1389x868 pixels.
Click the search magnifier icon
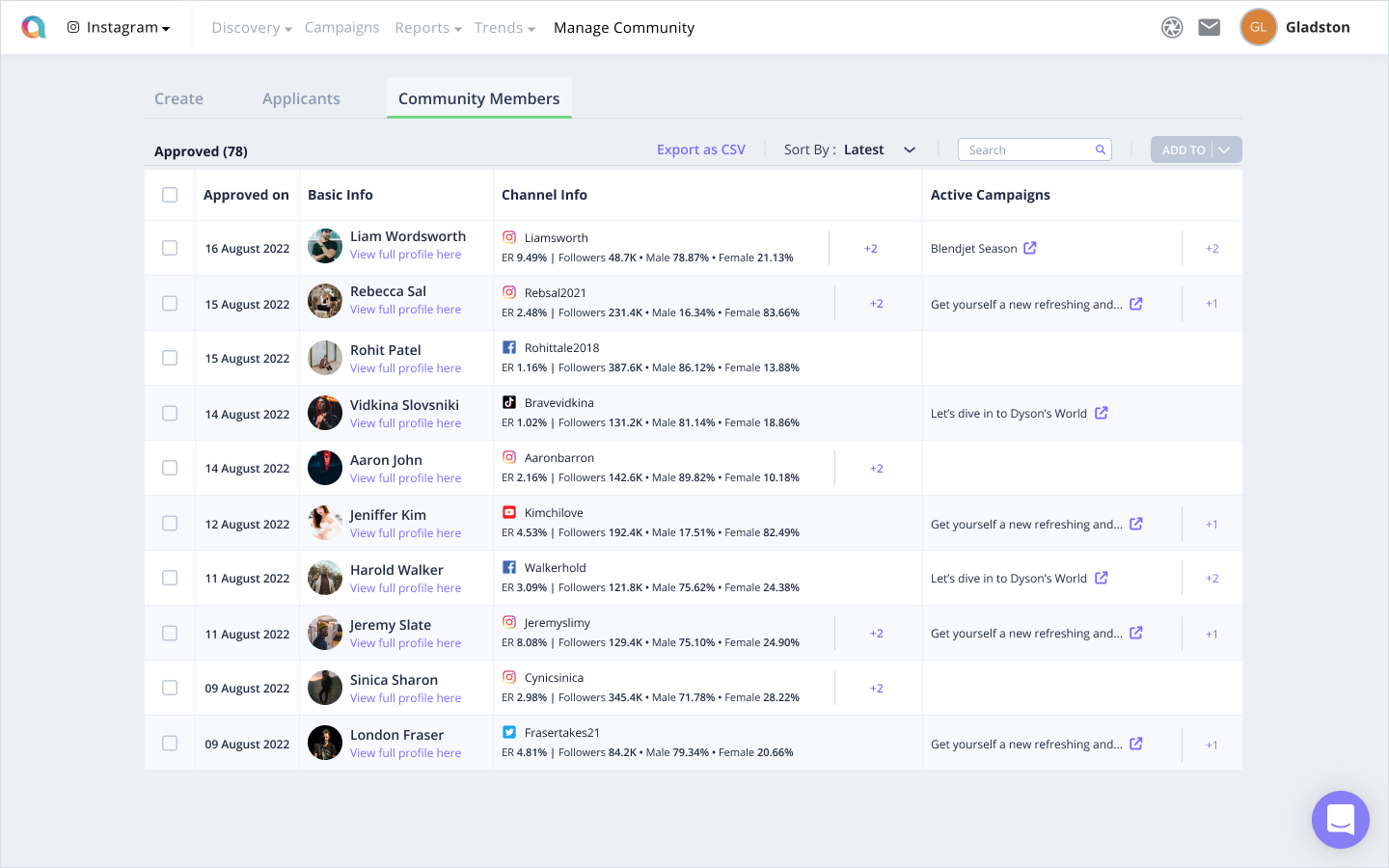[1100, 149]
